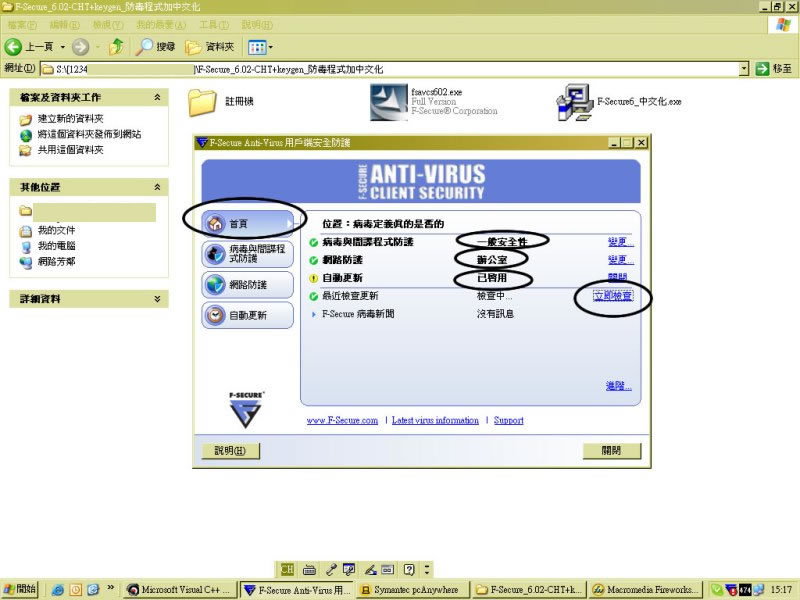Click the 說明(H) help button

pyautogui.click(x=231, y=451)
